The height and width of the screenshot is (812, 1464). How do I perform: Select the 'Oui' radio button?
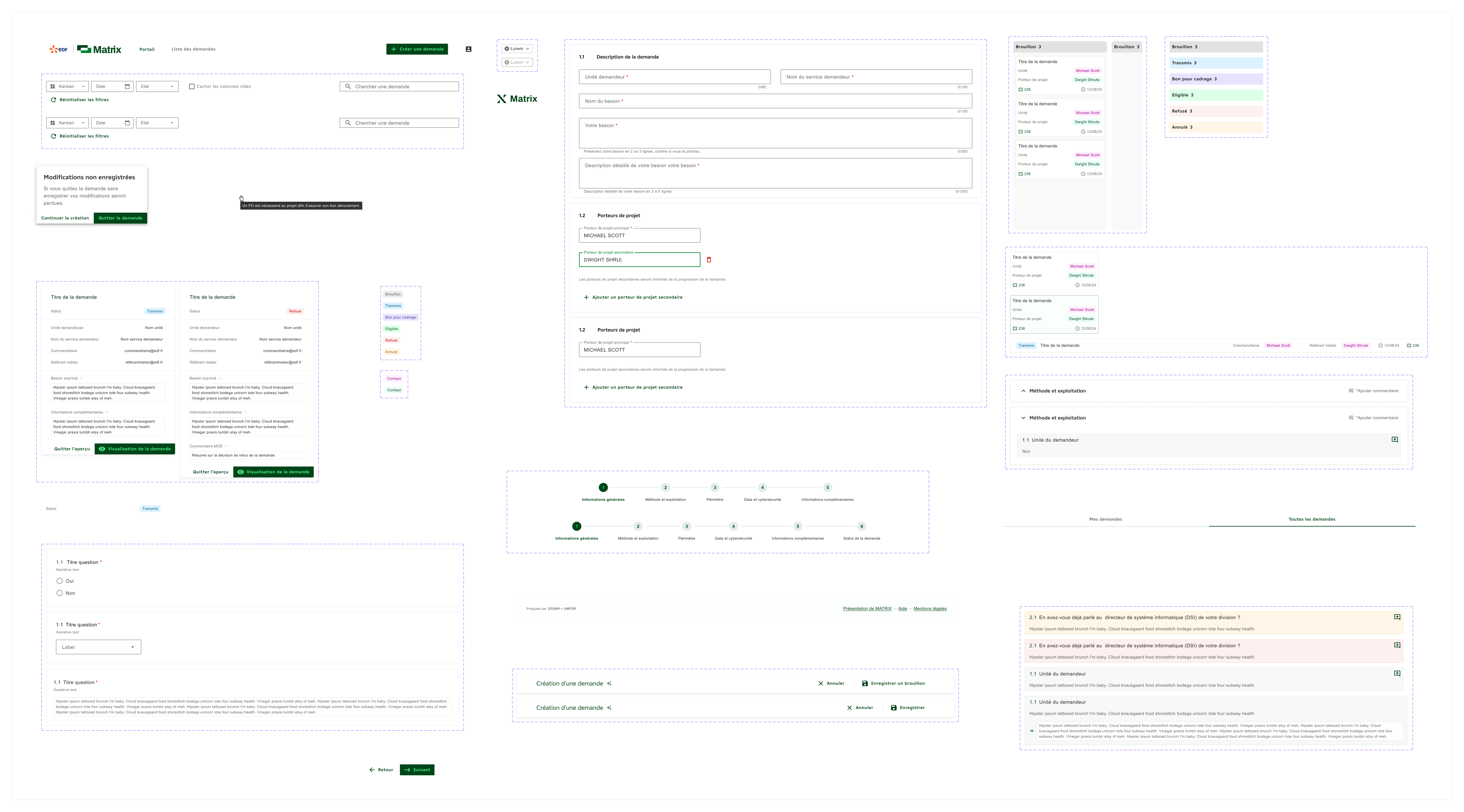point(60,581)
